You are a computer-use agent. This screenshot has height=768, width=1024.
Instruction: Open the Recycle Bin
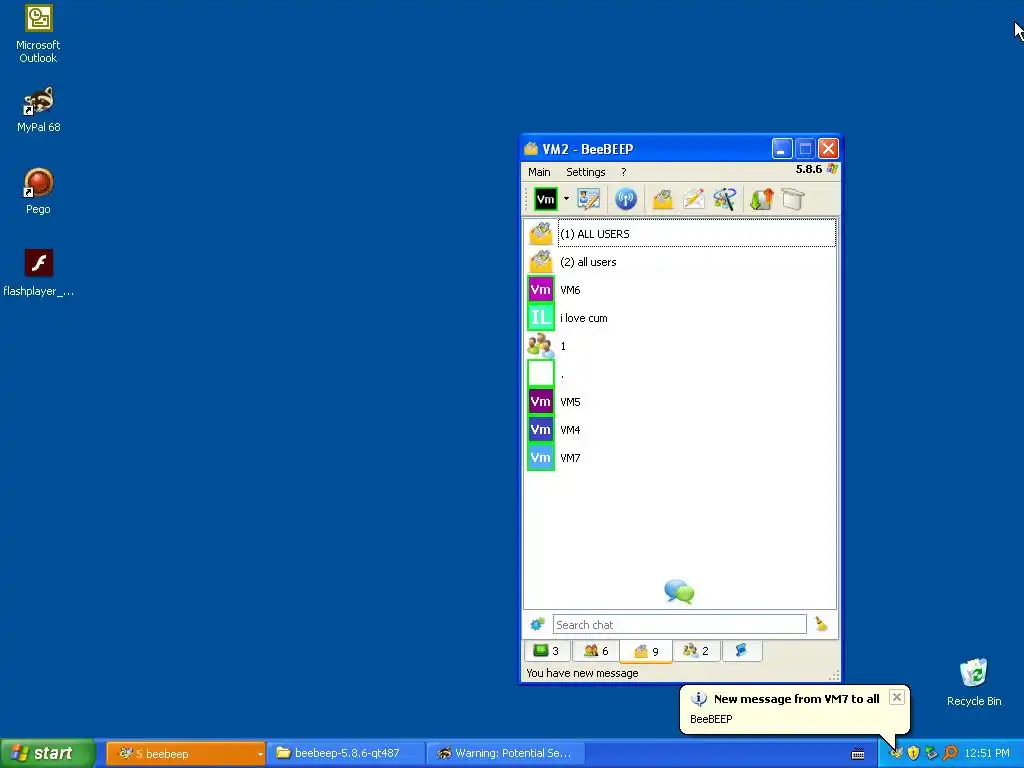point(974,682)
